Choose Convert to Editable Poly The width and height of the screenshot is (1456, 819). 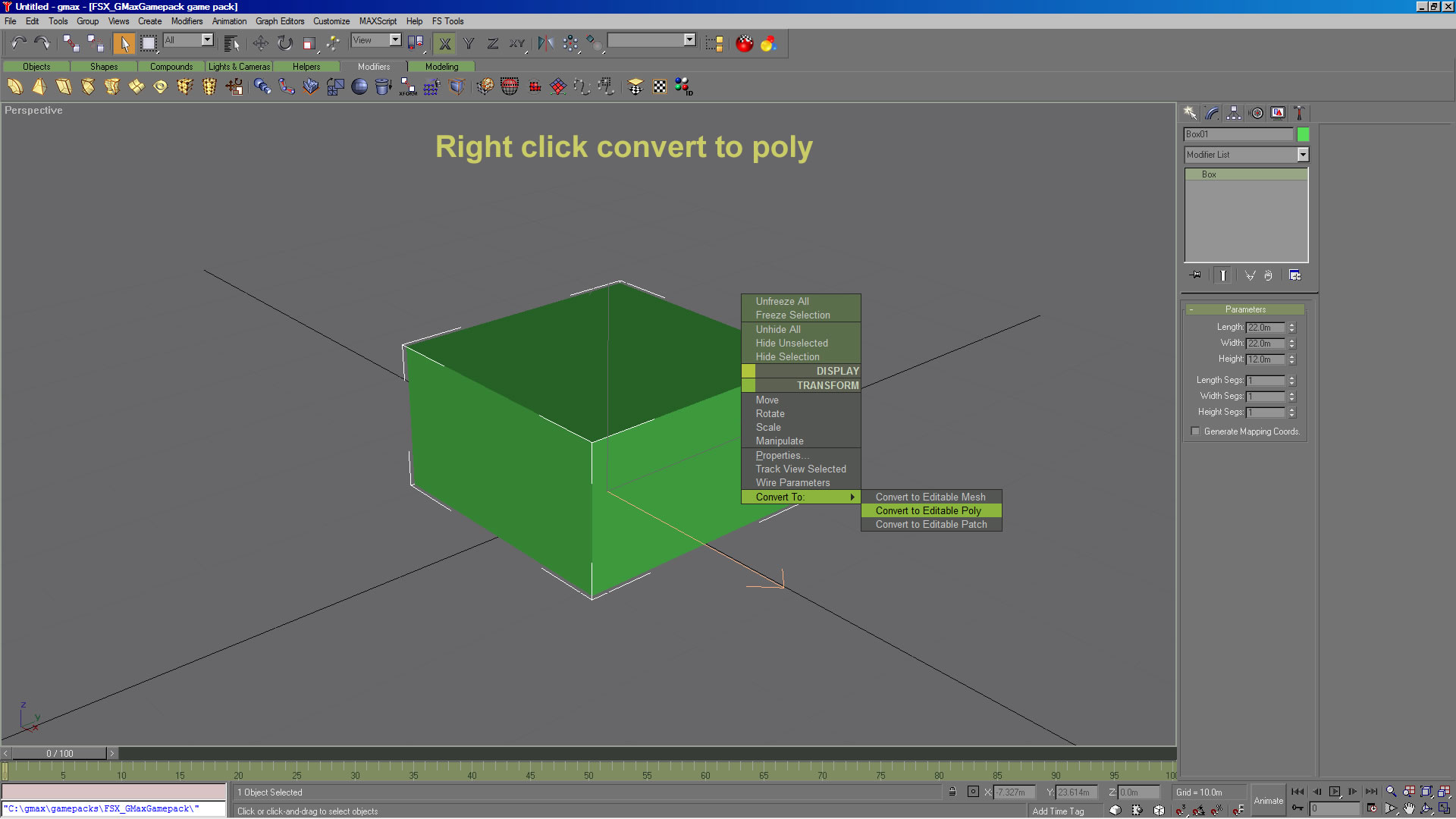[928, 511]
